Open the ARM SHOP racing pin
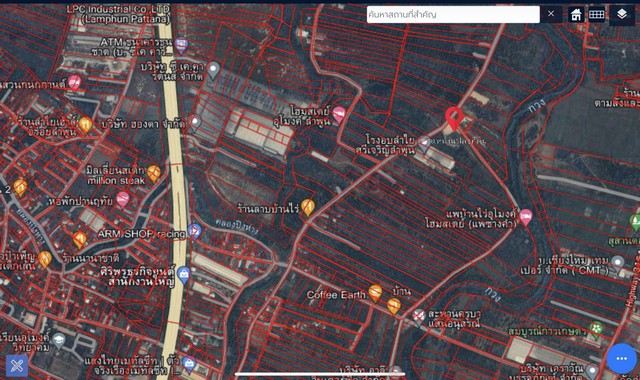The image size is (640, 380). (195, 231)
